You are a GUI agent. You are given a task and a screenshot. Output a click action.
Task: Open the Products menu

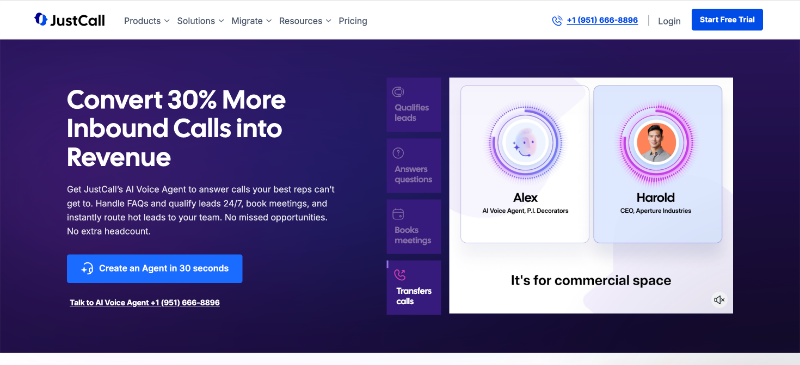coord(146,21)
